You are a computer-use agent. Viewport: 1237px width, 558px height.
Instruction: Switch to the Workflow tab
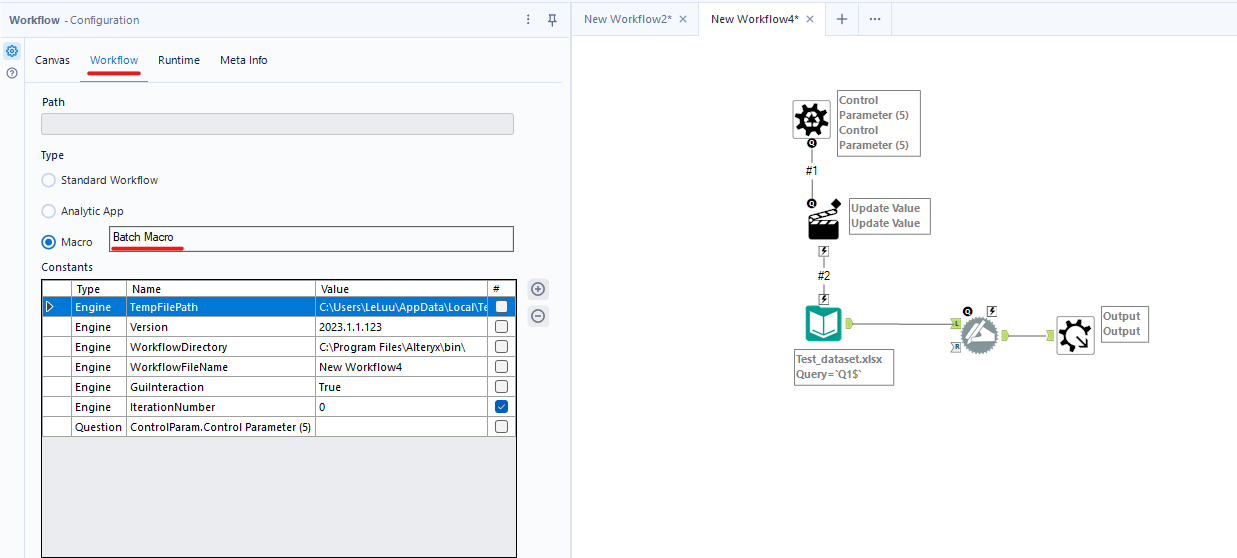(x=114, y=60)
